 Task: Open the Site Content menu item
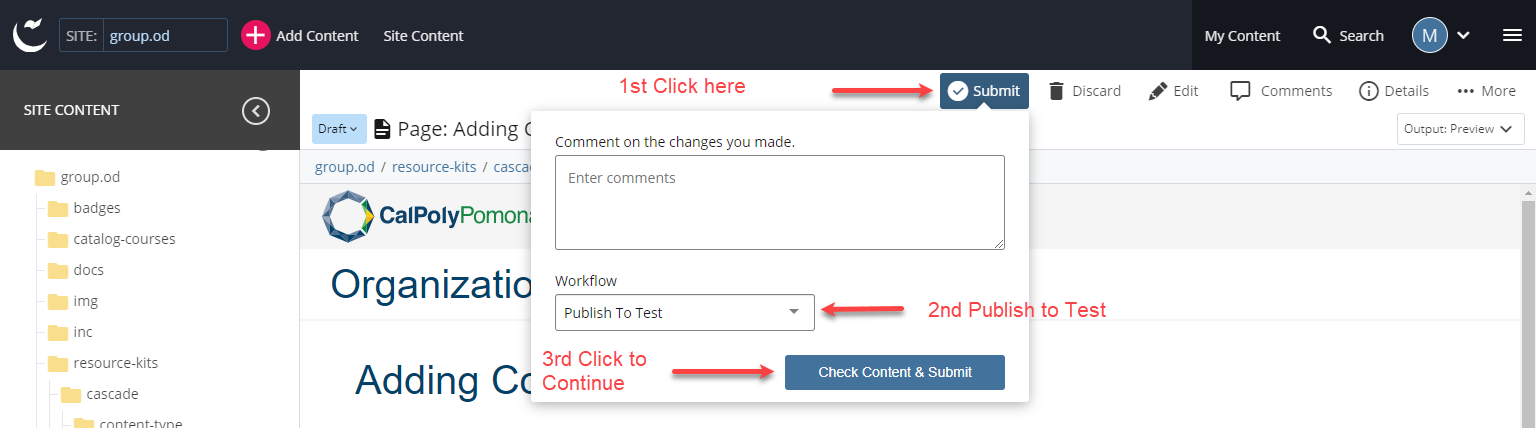pyautogui.click(x=423, y=36)
